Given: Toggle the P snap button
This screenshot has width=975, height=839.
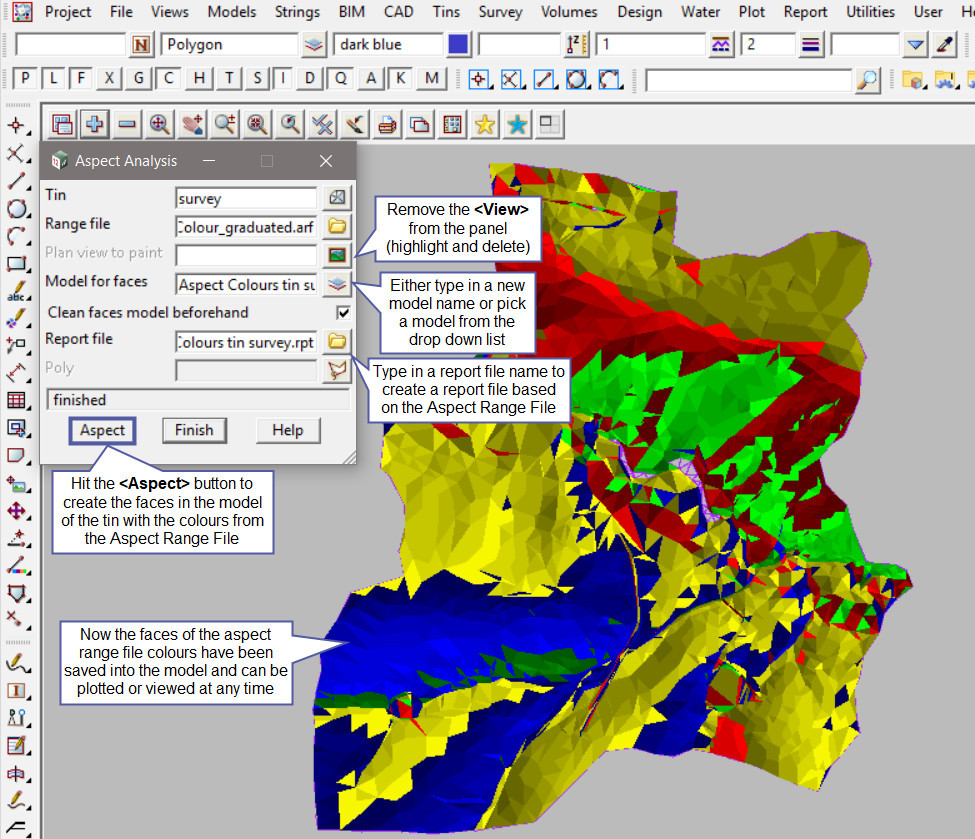Looking at the screenshot, I should (x=26, y=79).
